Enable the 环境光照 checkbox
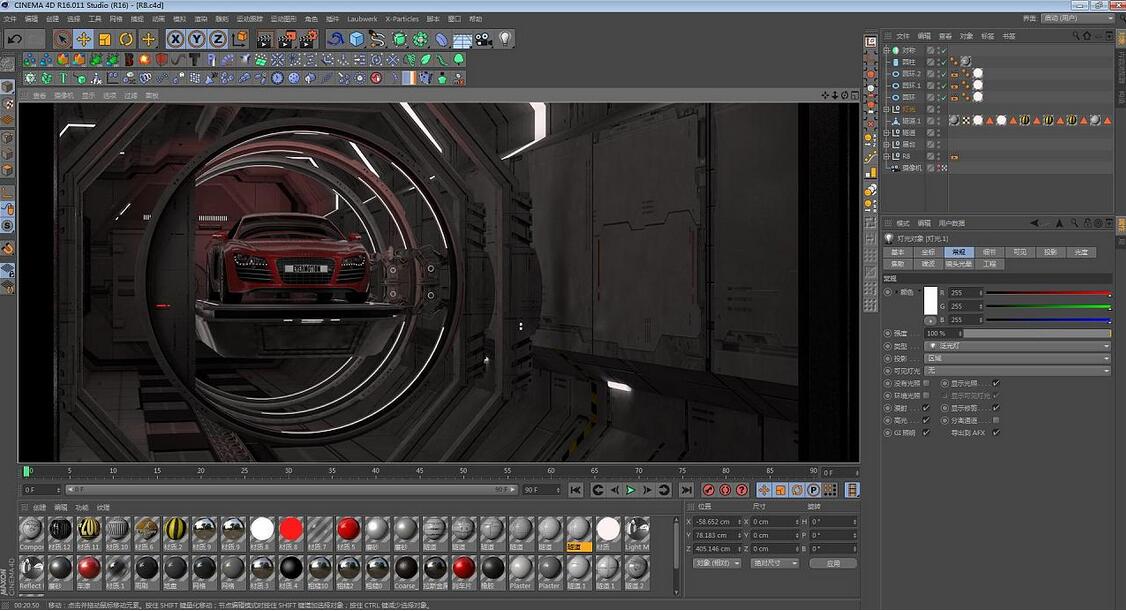This screenshot has width=1126, height=611. pos(926,396)
